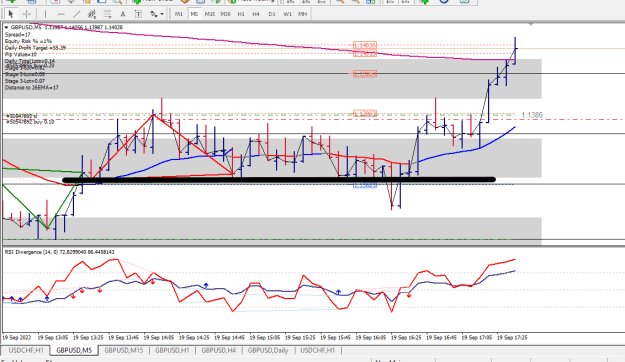
Task: Click the 'Daily Profit Target' text
Action: (35, 48)
